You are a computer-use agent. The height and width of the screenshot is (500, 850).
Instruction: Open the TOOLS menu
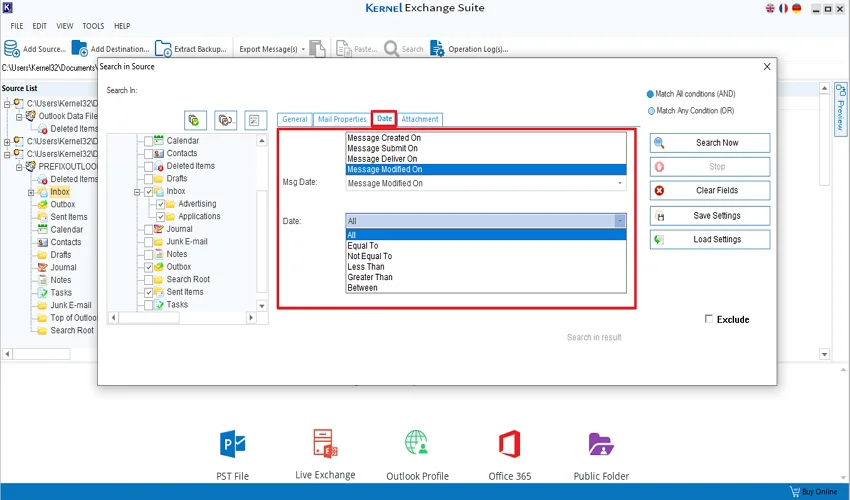click(93, 26)
